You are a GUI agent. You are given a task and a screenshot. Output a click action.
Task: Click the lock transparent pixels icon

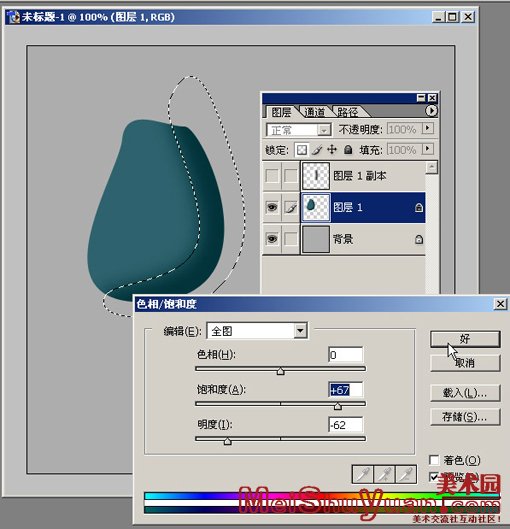[302, 150]
